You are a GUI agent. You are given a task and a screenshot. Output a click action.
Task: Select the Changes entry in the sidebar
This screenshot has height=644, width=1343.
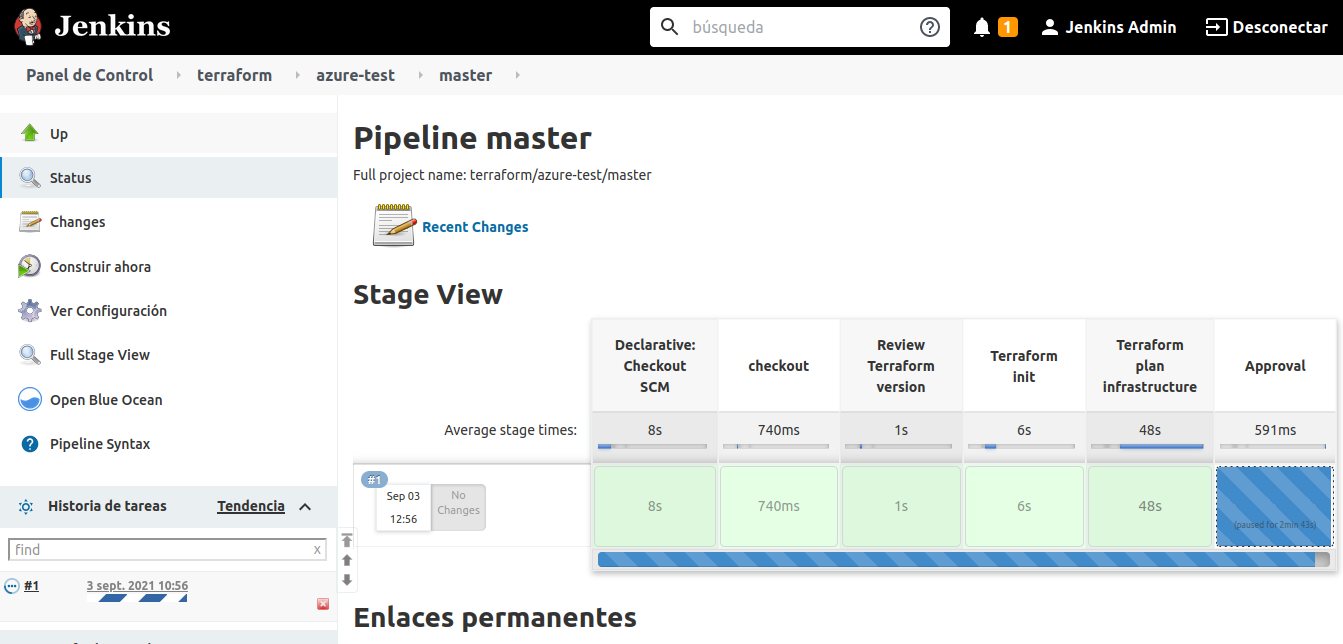click(75, 221)
